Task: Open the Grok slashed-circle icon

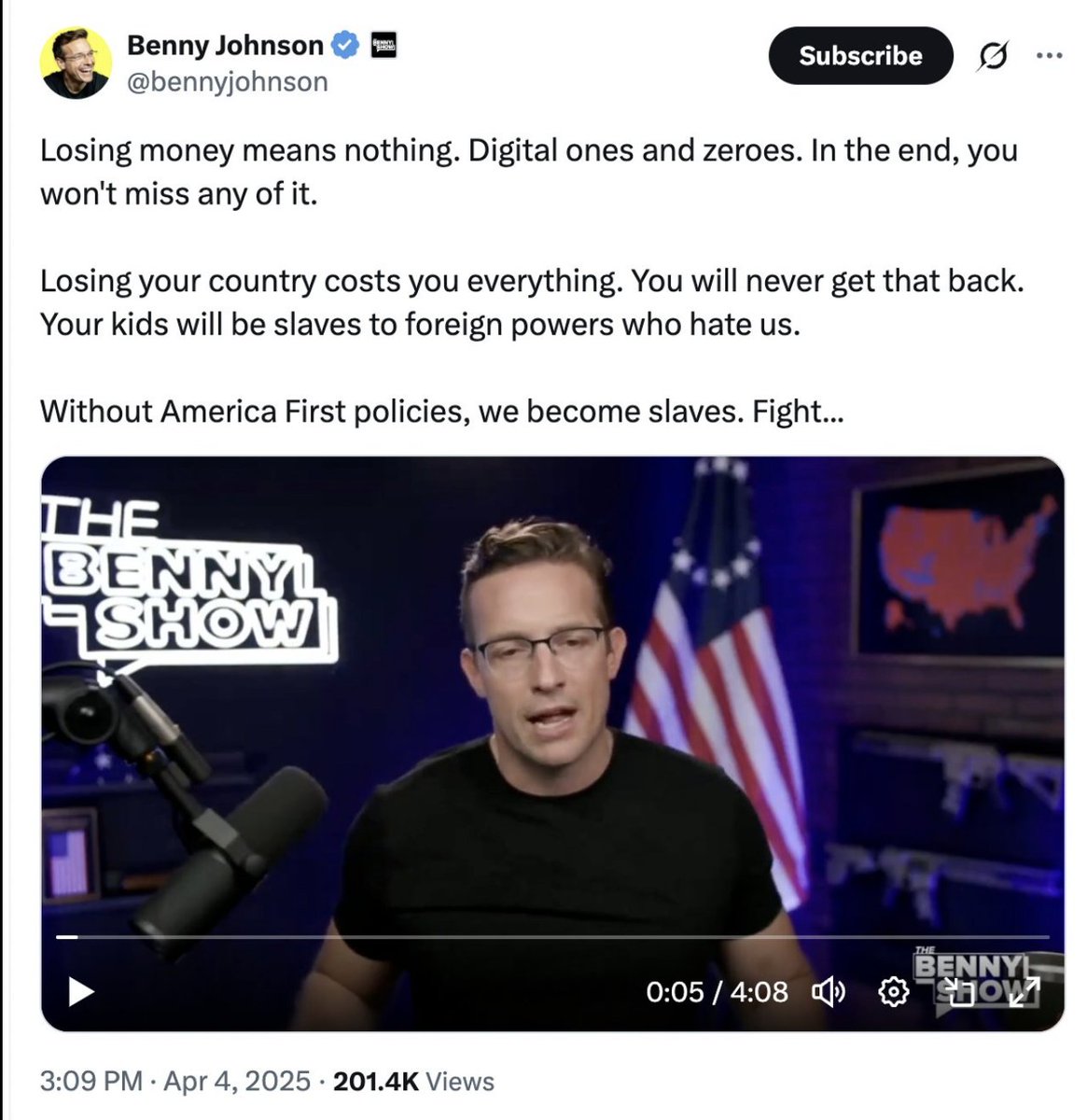Action: [x=993, y=57]
